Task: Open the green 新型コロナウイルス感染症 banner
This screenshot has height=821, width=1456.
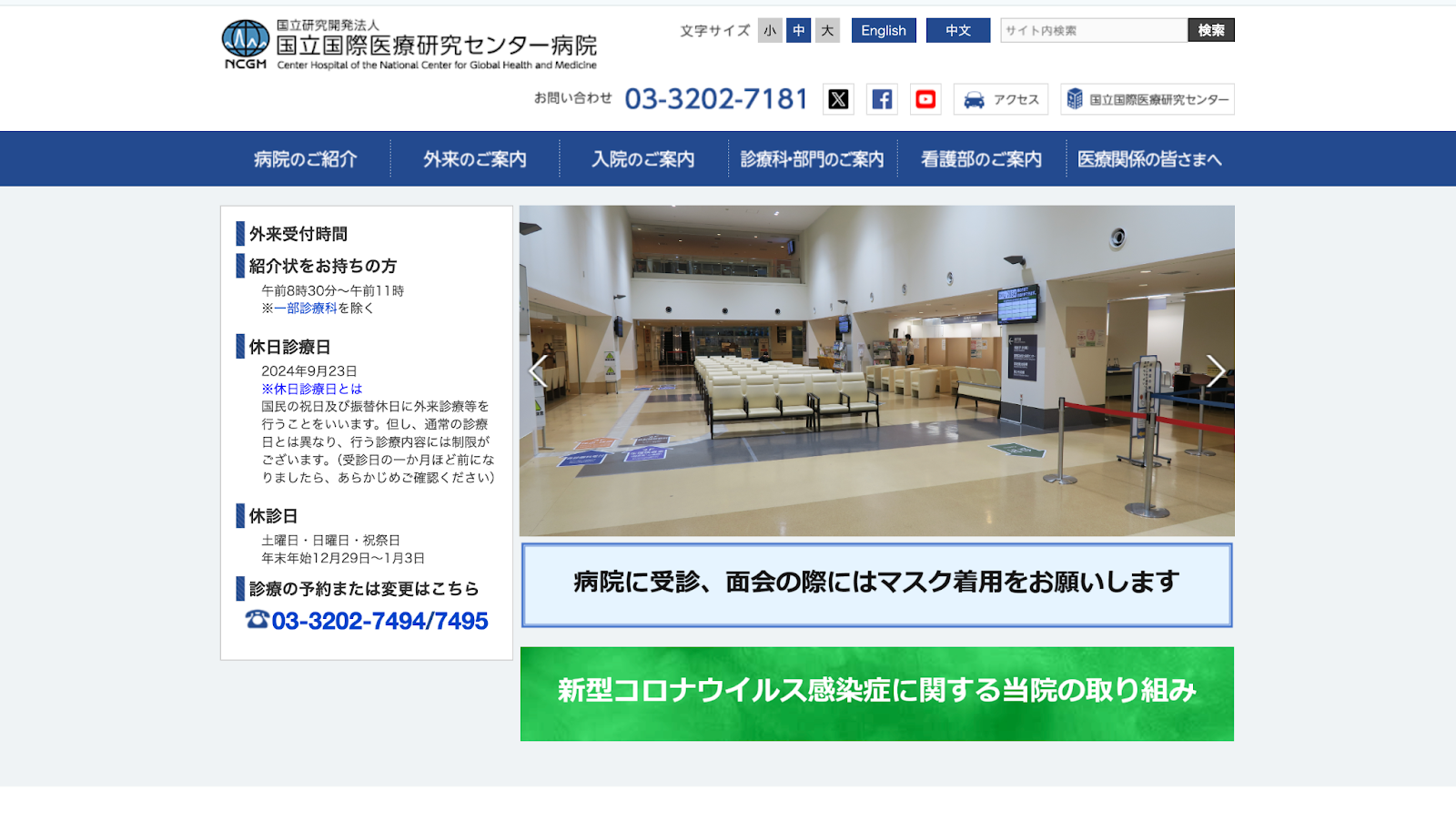Action: click(876, 694)
